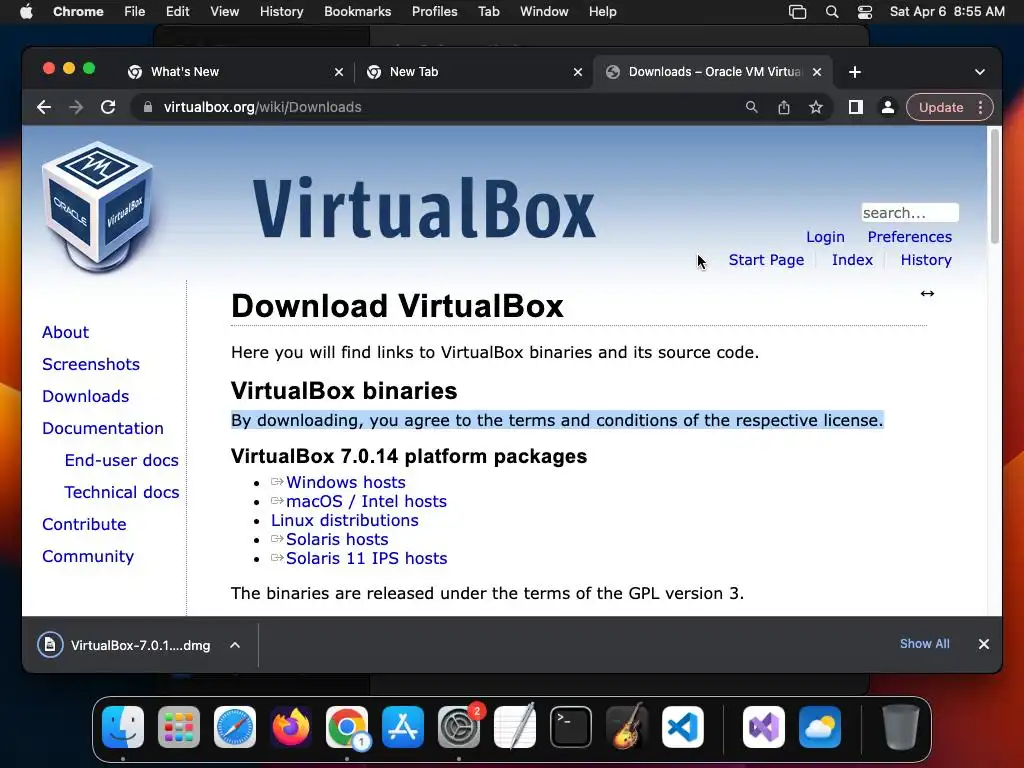Image resolution: width=1024 pixels, height=768 pixels.
Task: Download the macOS / Intel hosts package
Action: 366,501
